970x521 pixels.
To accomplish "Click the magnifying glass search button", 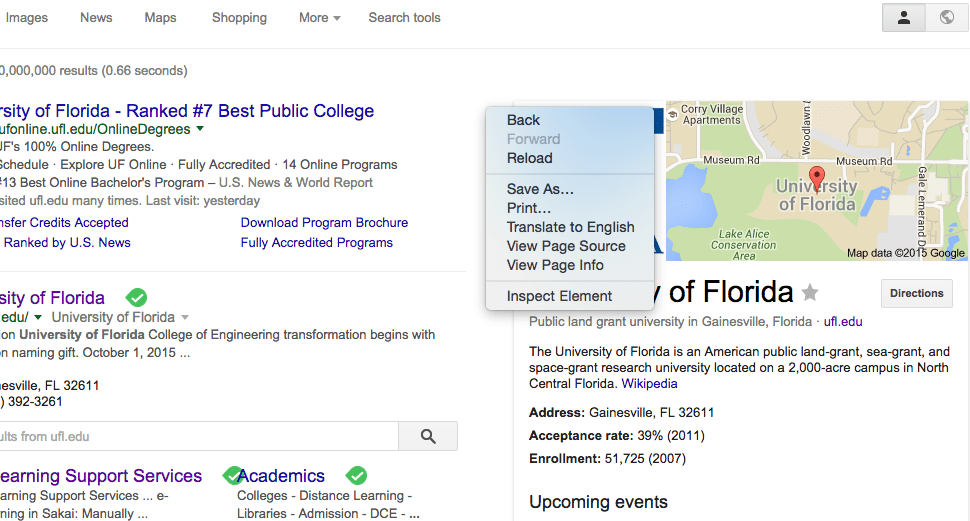I will tap(428, 436).
